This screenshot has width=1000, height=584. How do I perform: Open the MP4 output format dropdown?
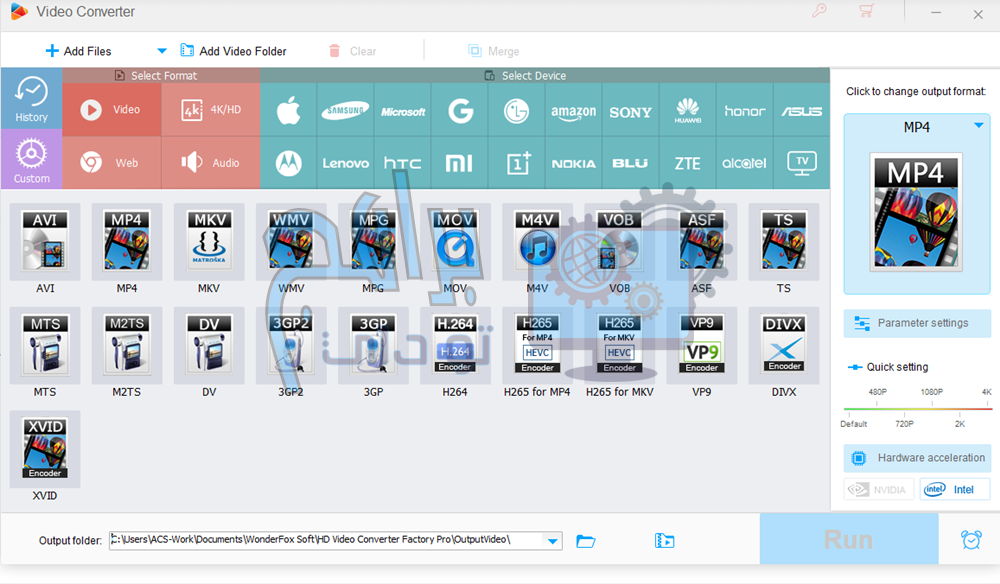coord(978,125)
